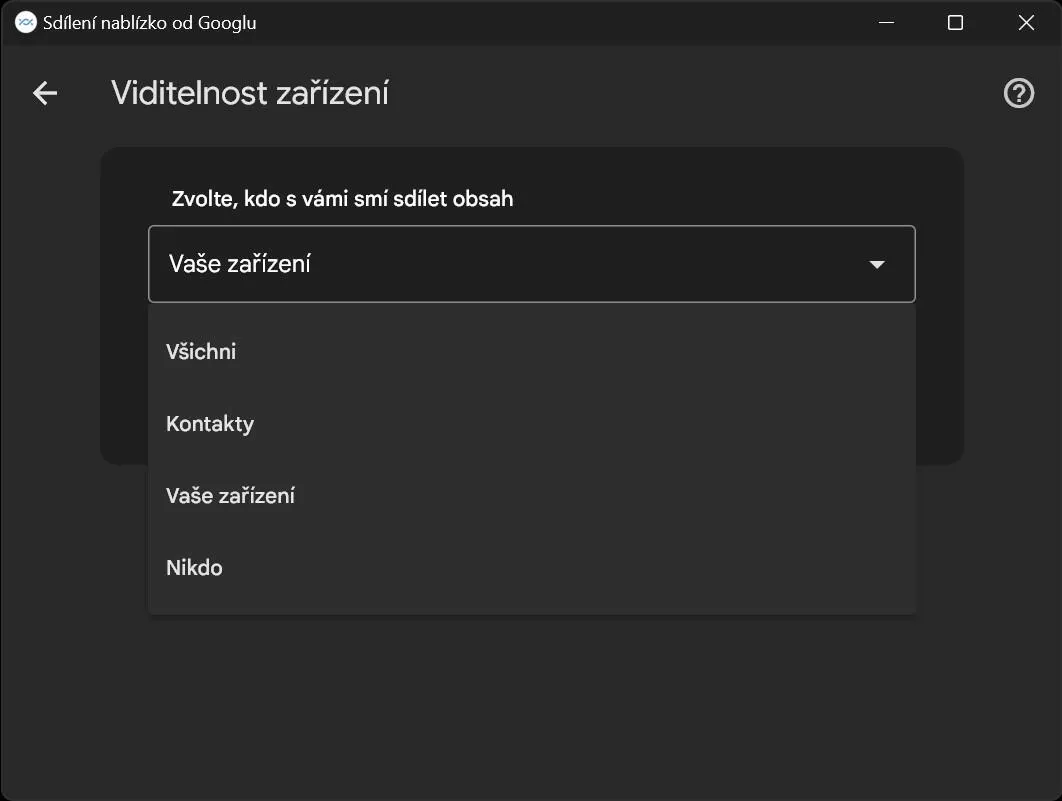
Task: Minimize the Sdílení nablízko window
Action: (886, 22)
